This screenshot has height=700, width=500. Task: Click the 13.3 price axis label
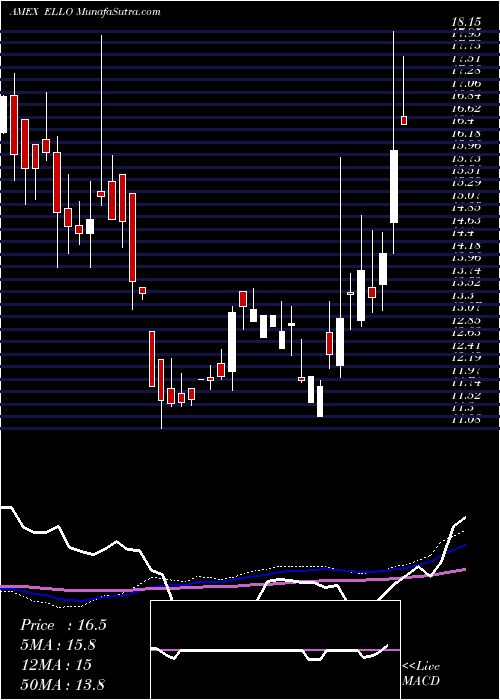click(462, 295)
